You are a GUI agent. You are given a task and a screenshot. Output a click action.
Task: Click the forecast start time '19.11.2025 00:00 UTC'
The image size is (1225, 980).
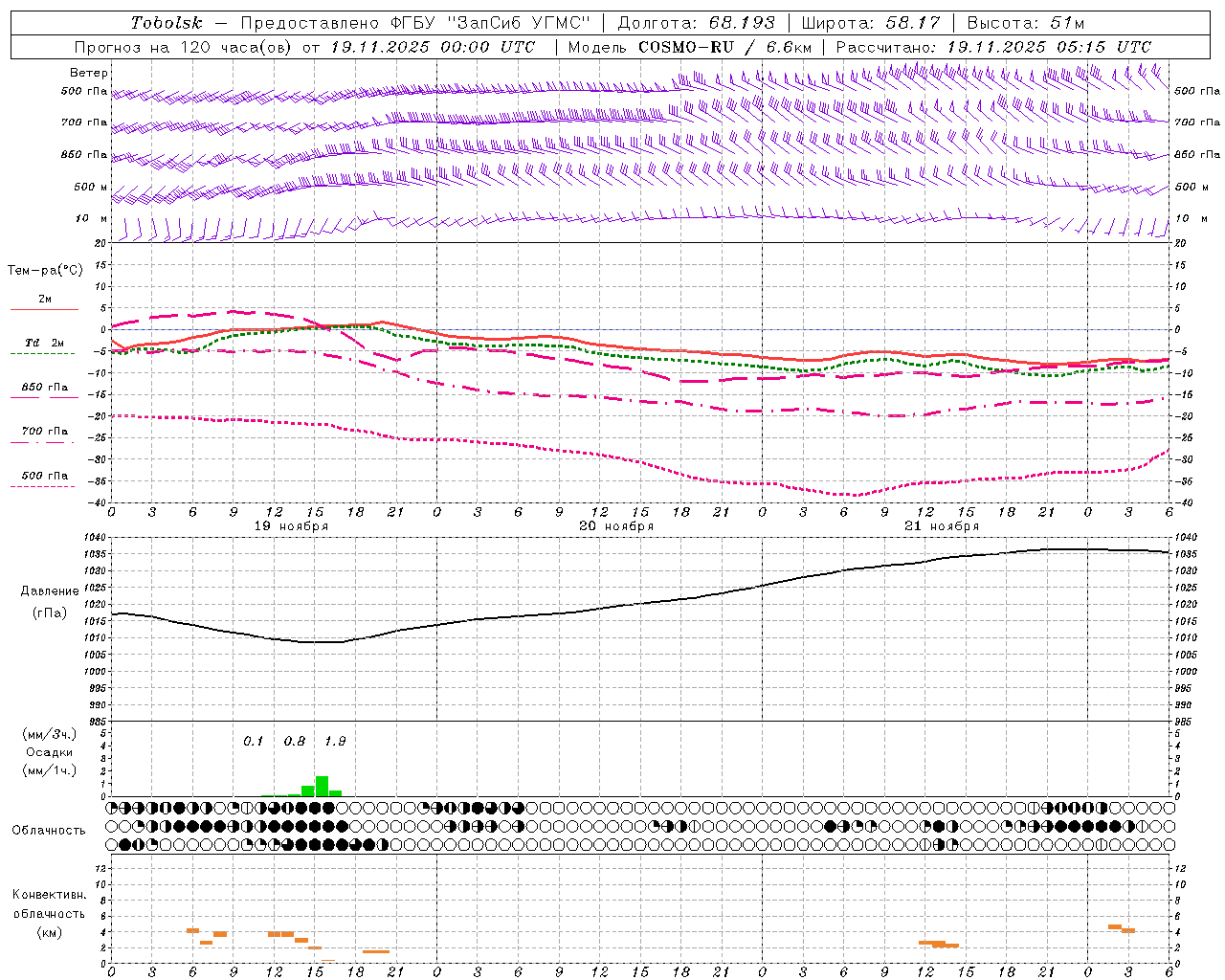[x=433, y=47]
